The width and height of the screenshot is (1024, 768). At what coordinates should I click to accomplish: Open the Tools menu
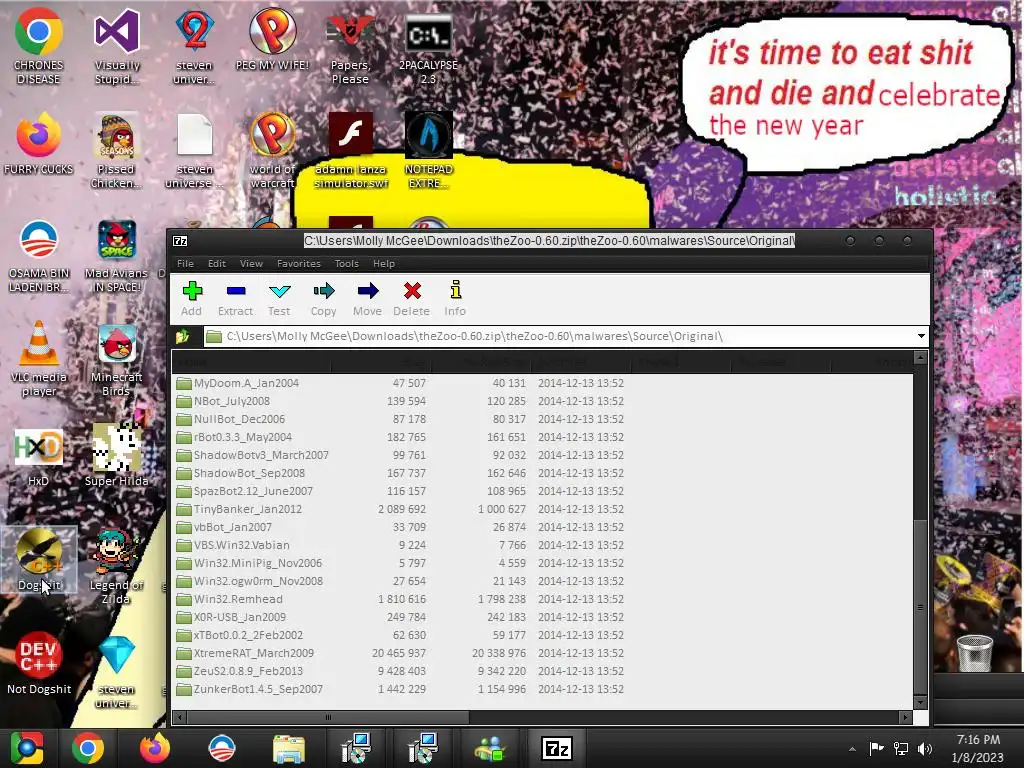[x=347, y=264]
